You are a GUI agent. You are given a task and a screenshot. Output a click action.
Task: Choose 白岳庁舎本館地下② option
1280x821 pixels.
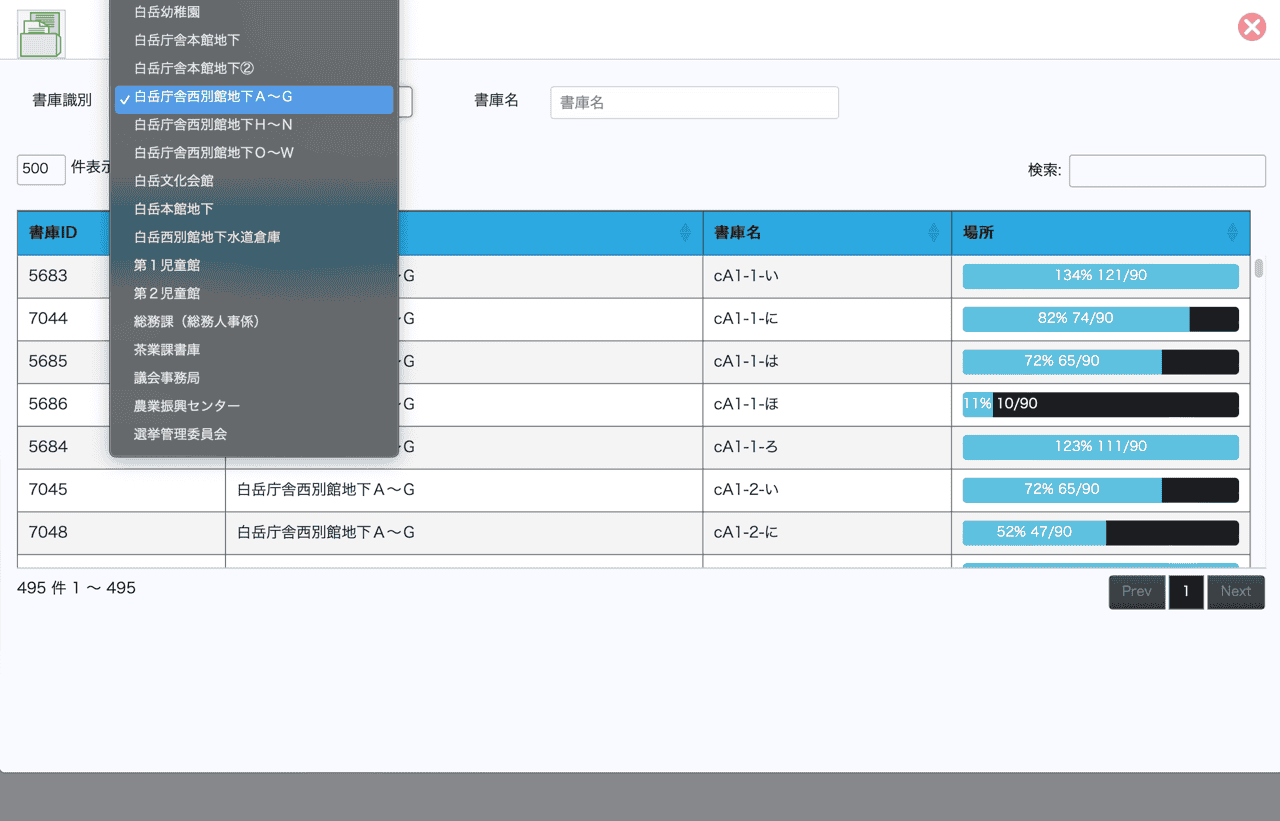pyautogui.click(x=194, y=68)
